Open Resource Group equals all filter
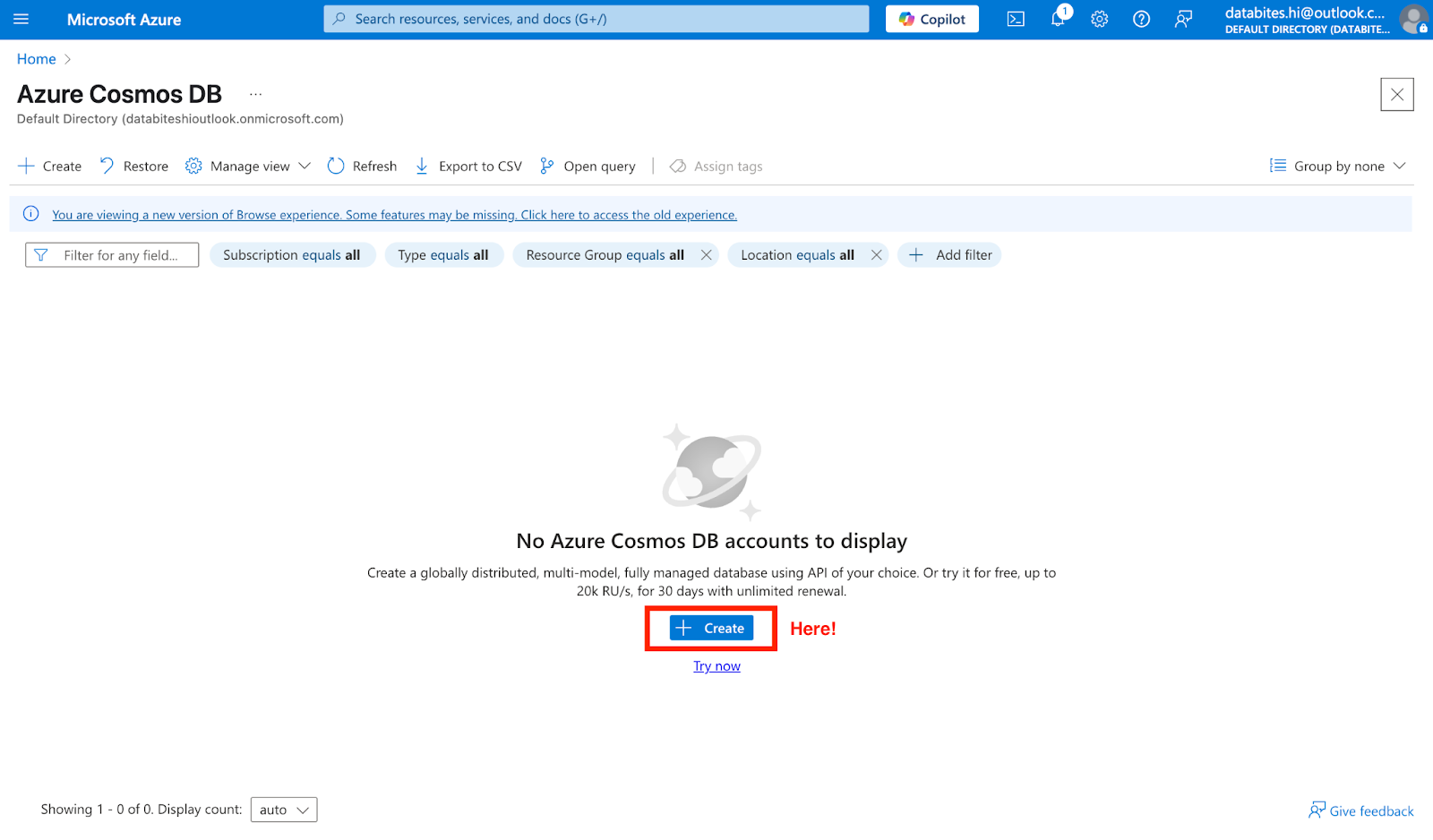The height and width of the screenshot is (840, 1433). 605,255
